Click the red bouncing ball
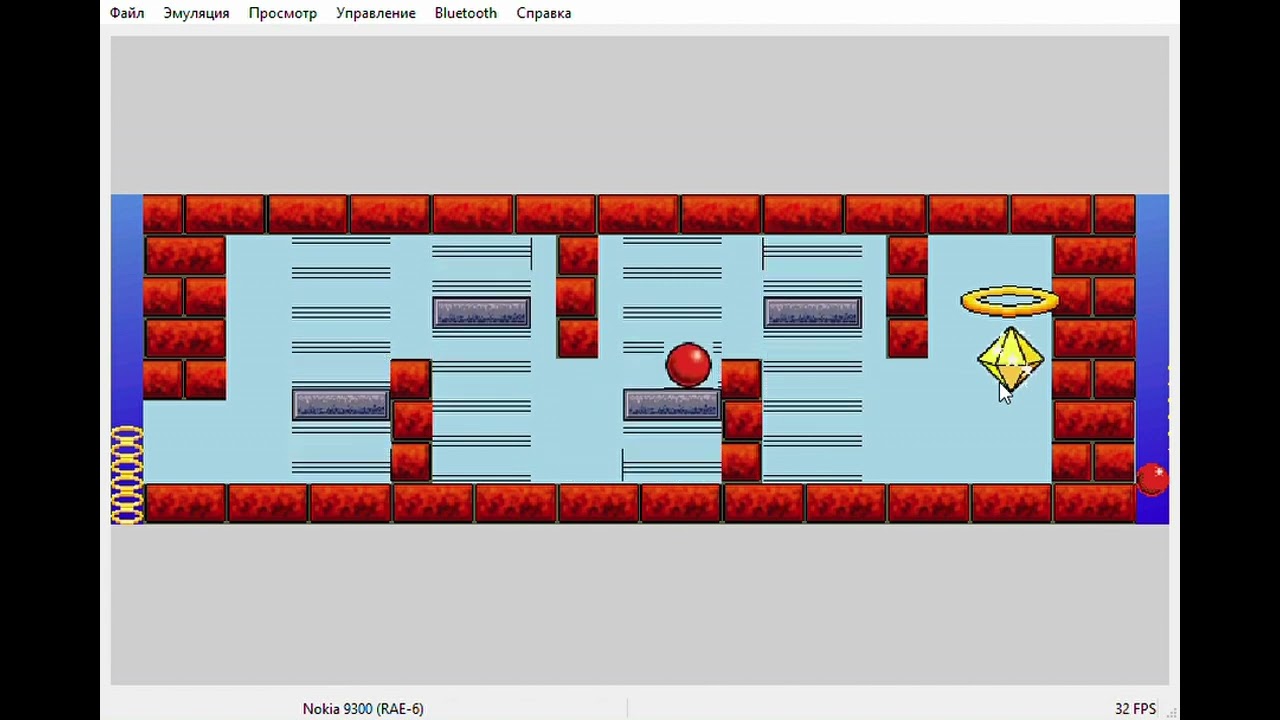This screenshot has height=720, width=1280. 688,365
